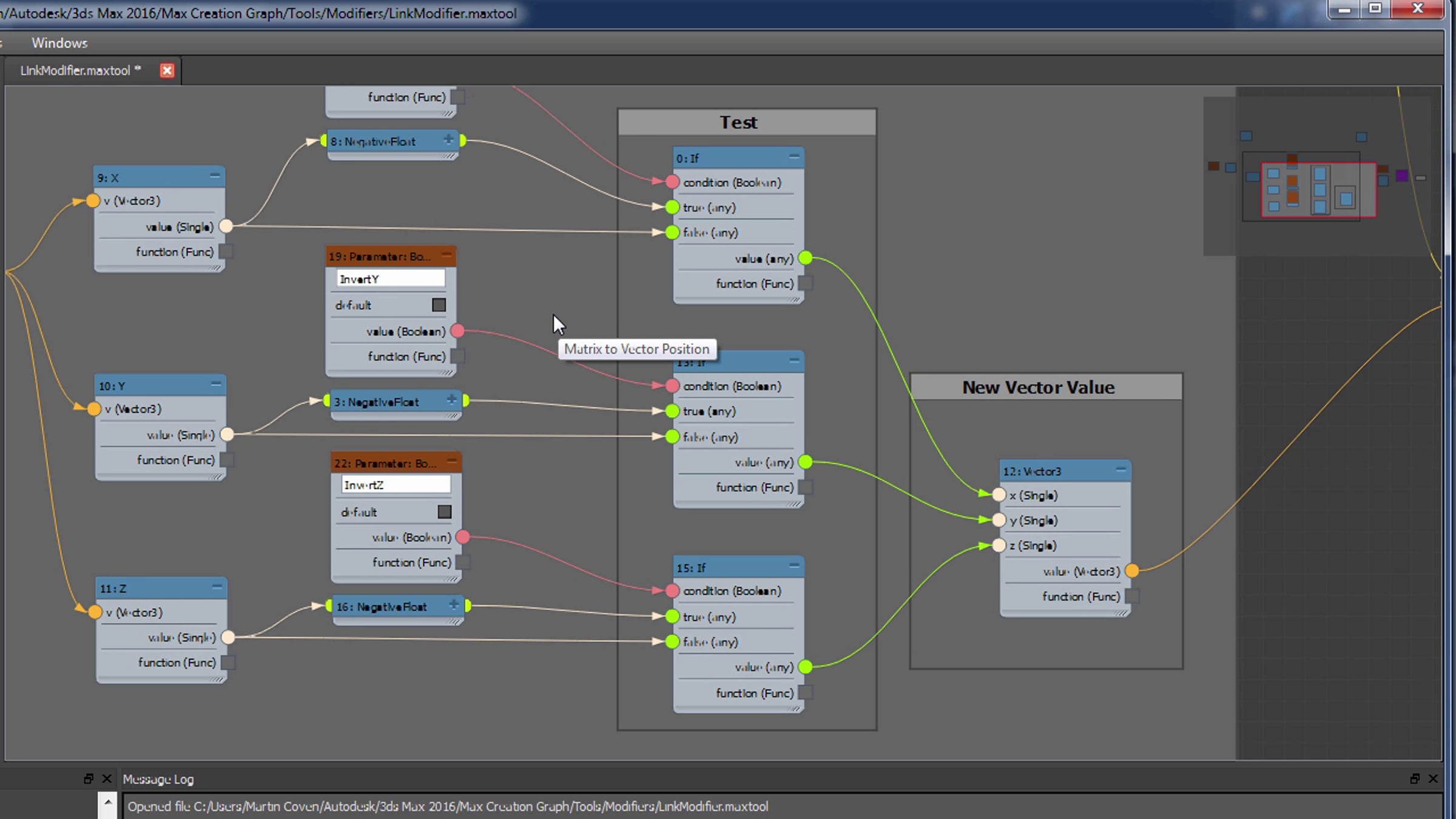Image resolution: width=1456 pixels, height=819 pixels.
Task: Click the function (Func) port on node 15: If
Action: (x=806, y=693)
